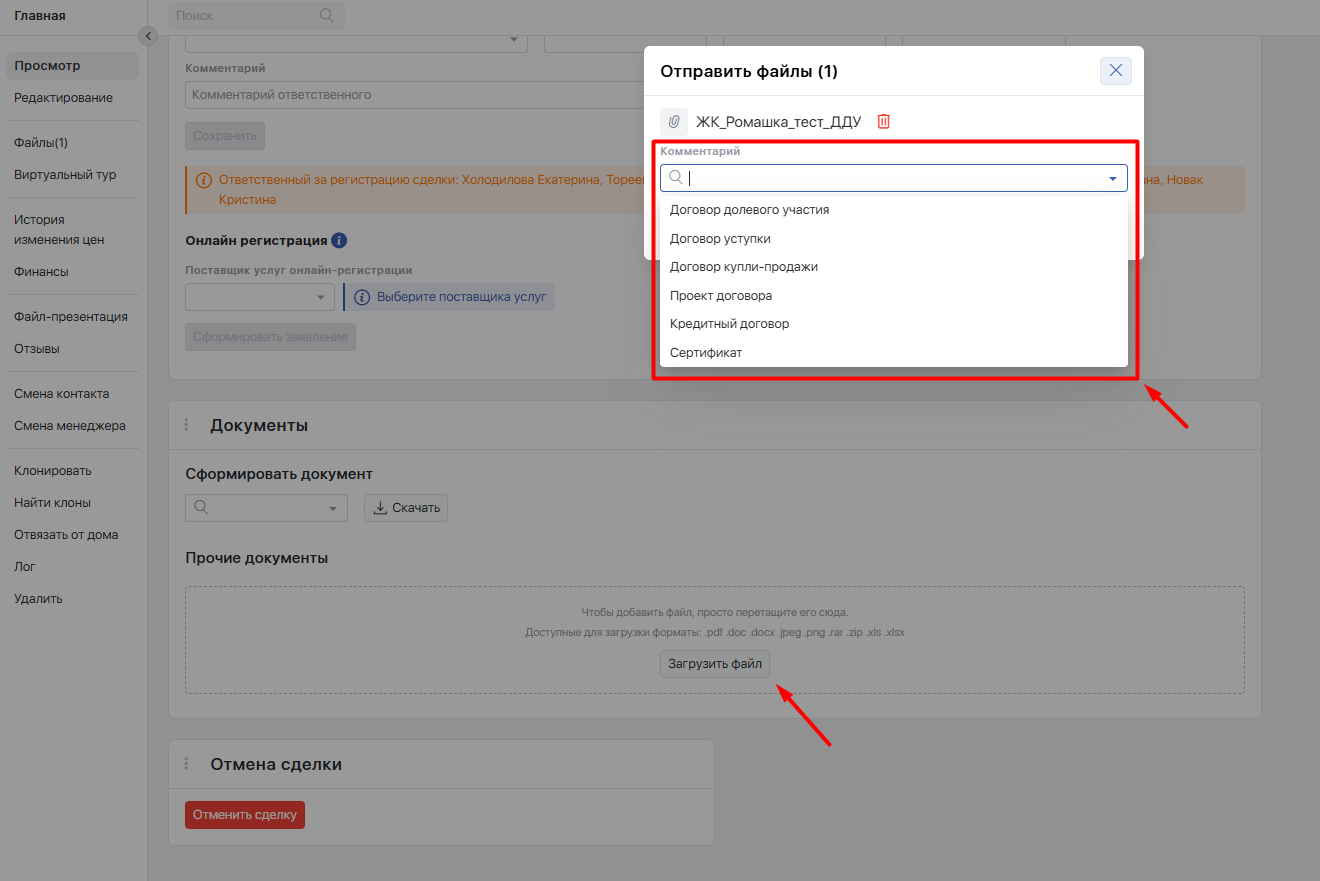Close the Отправить файлы dialog
This screenshot has height=881, width=1320.
pyautogui.click(x=1116, y=70)
